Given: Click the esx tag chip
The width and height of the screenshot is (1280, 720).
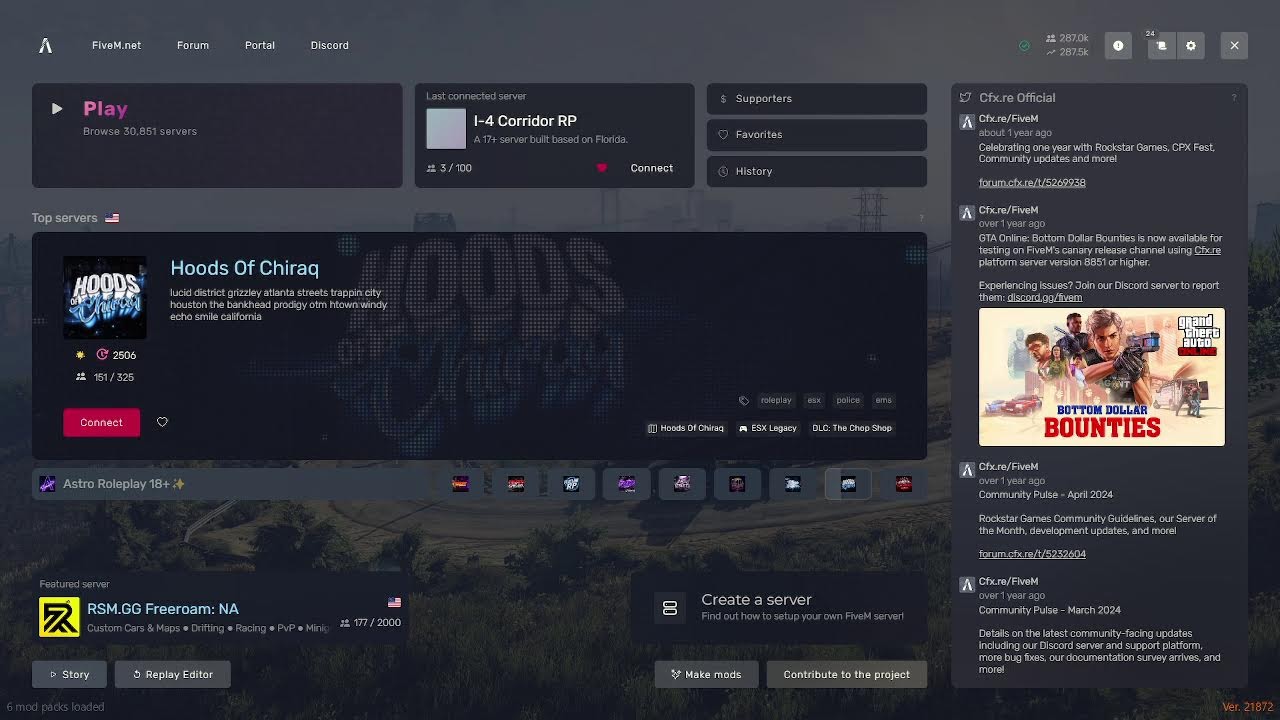Looking at the screenshot, I should [814, 400].
